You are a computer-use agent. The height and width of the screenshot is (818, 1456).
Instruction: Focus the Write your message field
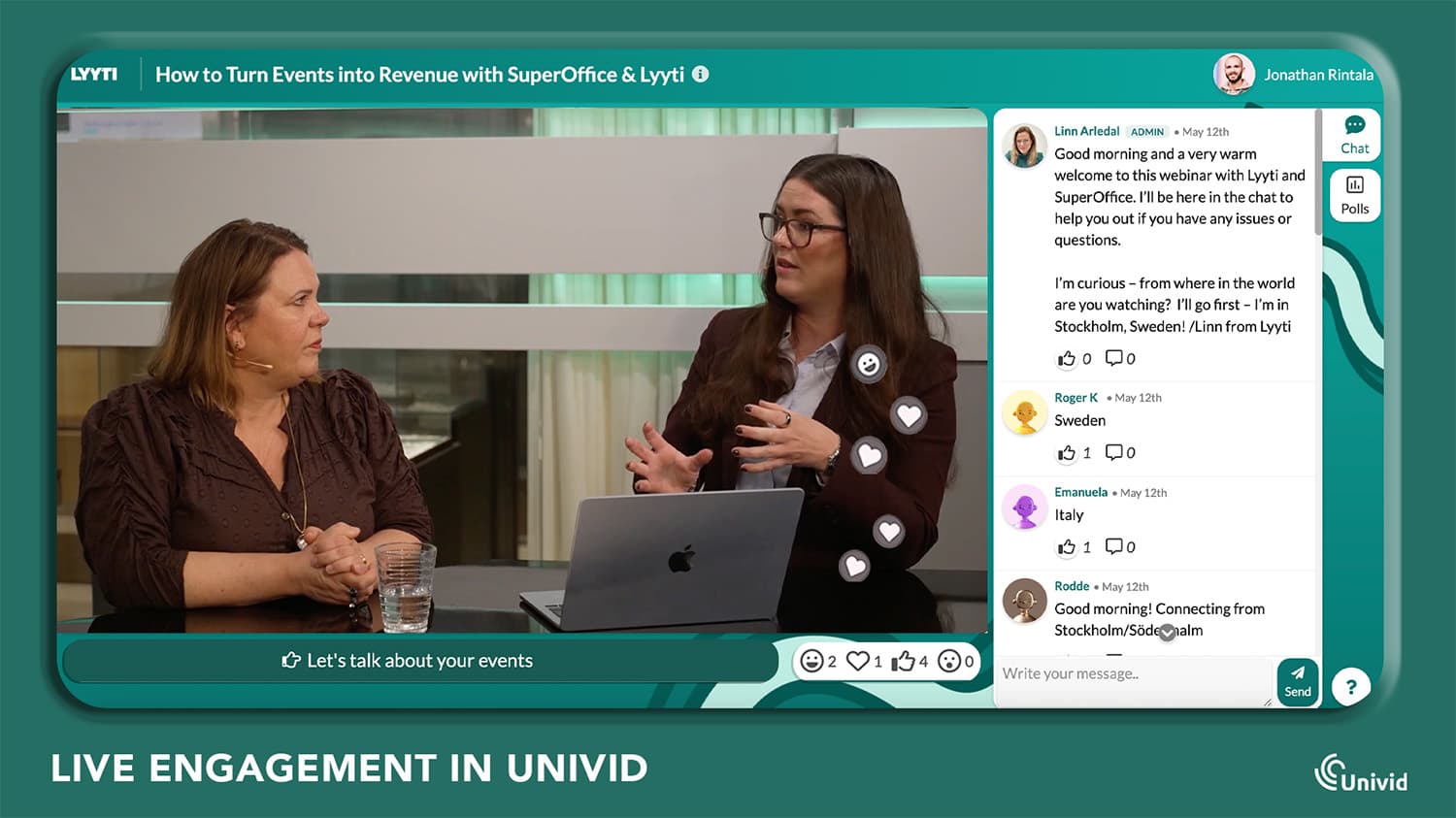click(1133, 681)
